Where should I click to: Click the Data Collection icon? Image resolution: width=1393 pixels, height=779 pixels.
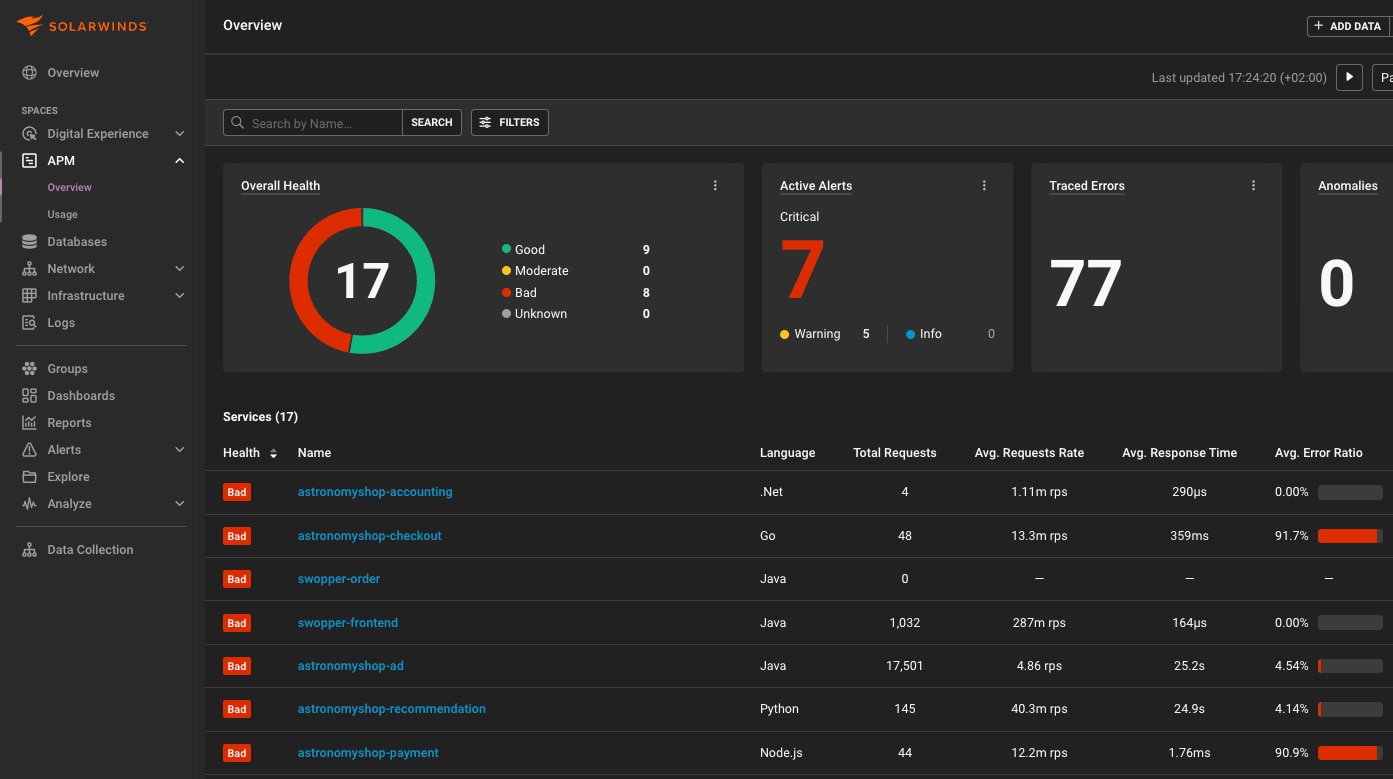(29, 550)
